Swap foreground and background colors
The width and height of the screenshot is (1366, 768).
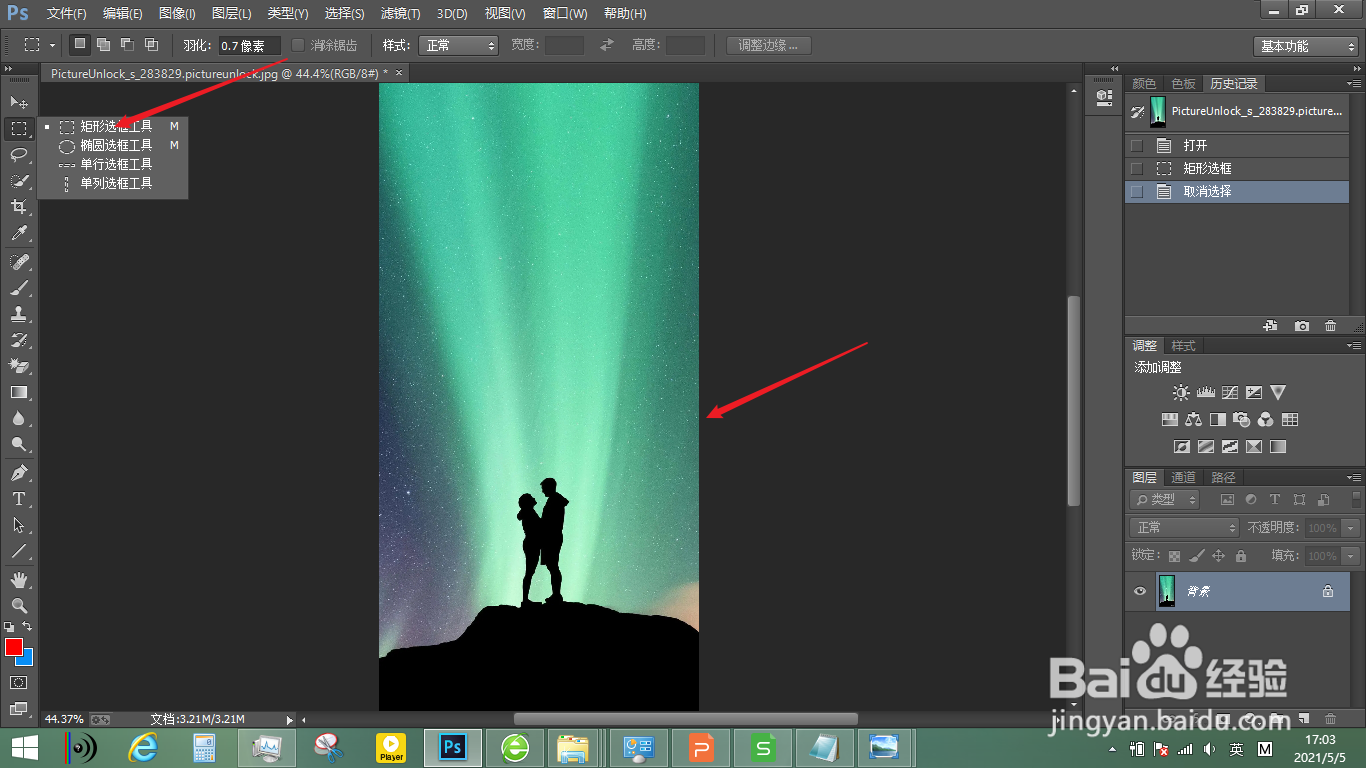[x=27, y=627]
